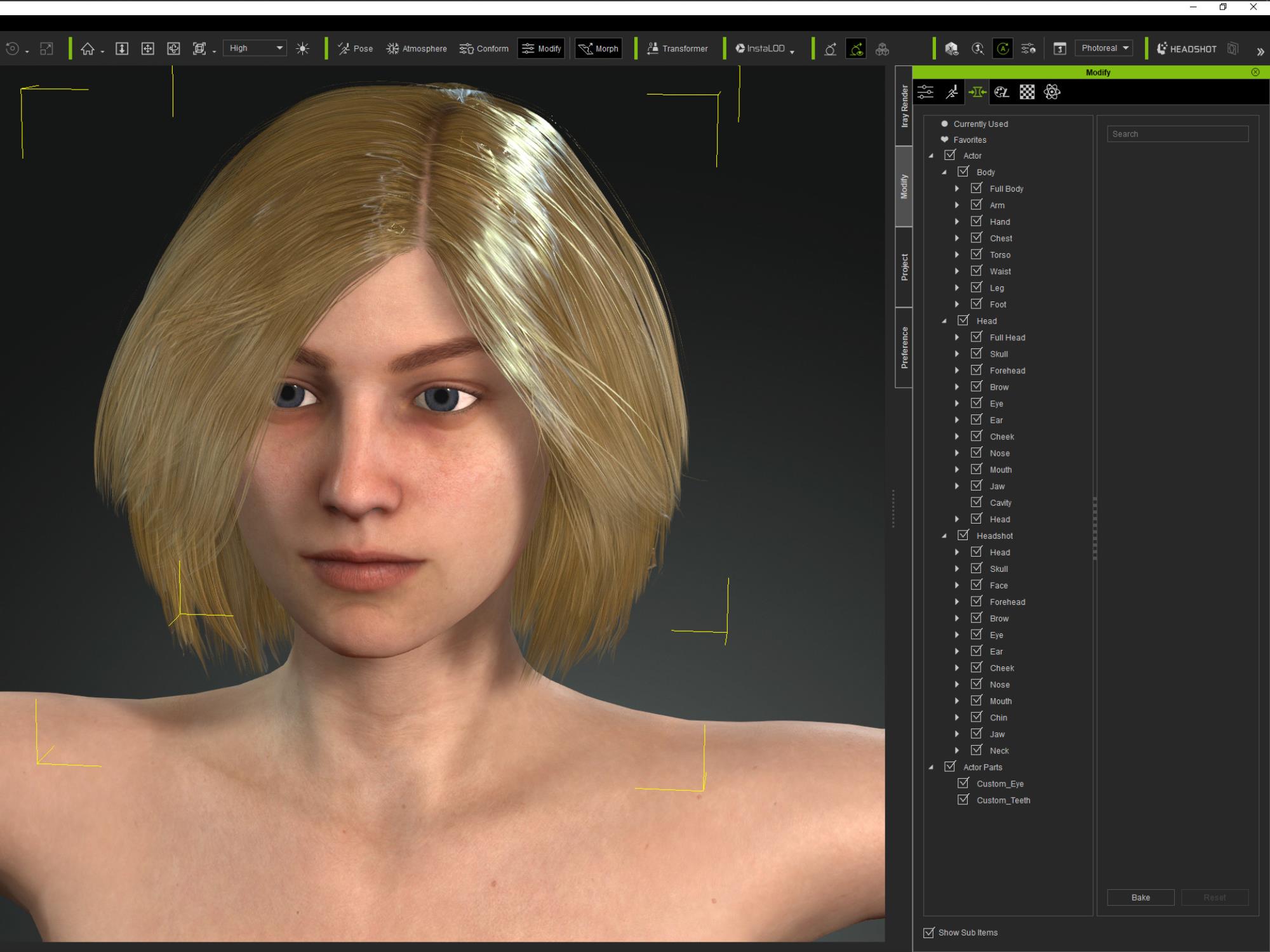Click into the morph Search field
Viewport: 1270px width, 952px height.
[x=1178, y=134]
